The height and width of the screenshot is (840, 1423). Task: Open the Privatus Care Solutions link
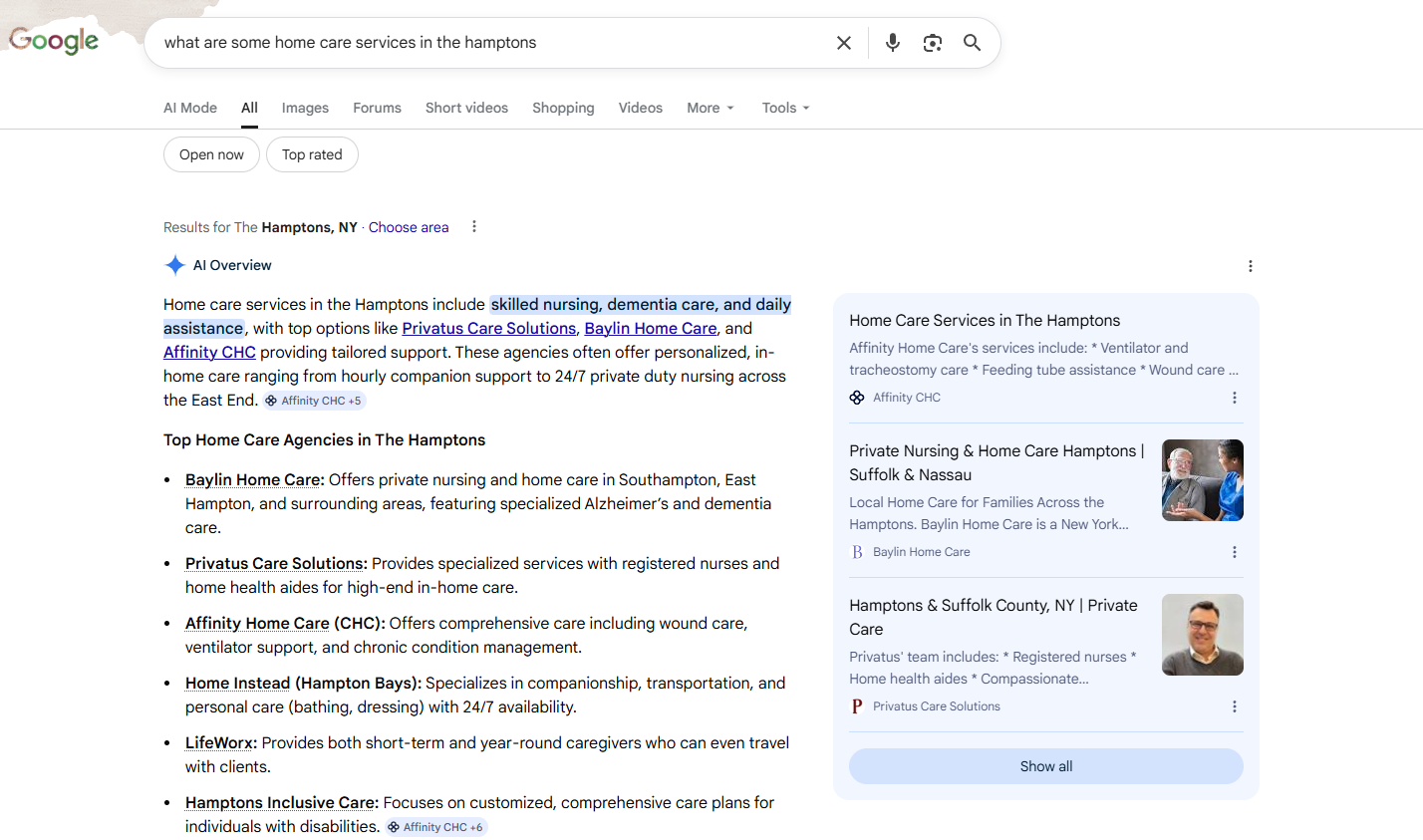pyautogui.click(x=488, y=328)
